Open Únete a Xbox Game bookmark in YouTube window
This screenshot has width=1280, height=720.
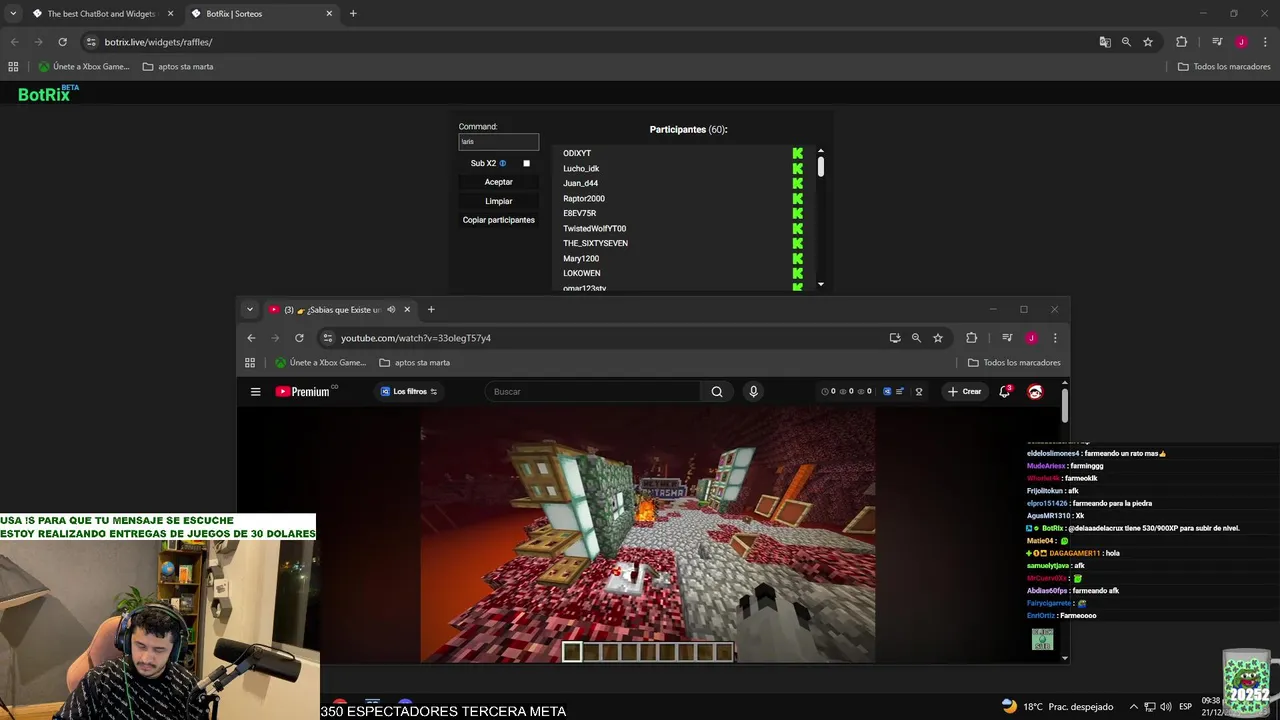(x=321, y=362)
